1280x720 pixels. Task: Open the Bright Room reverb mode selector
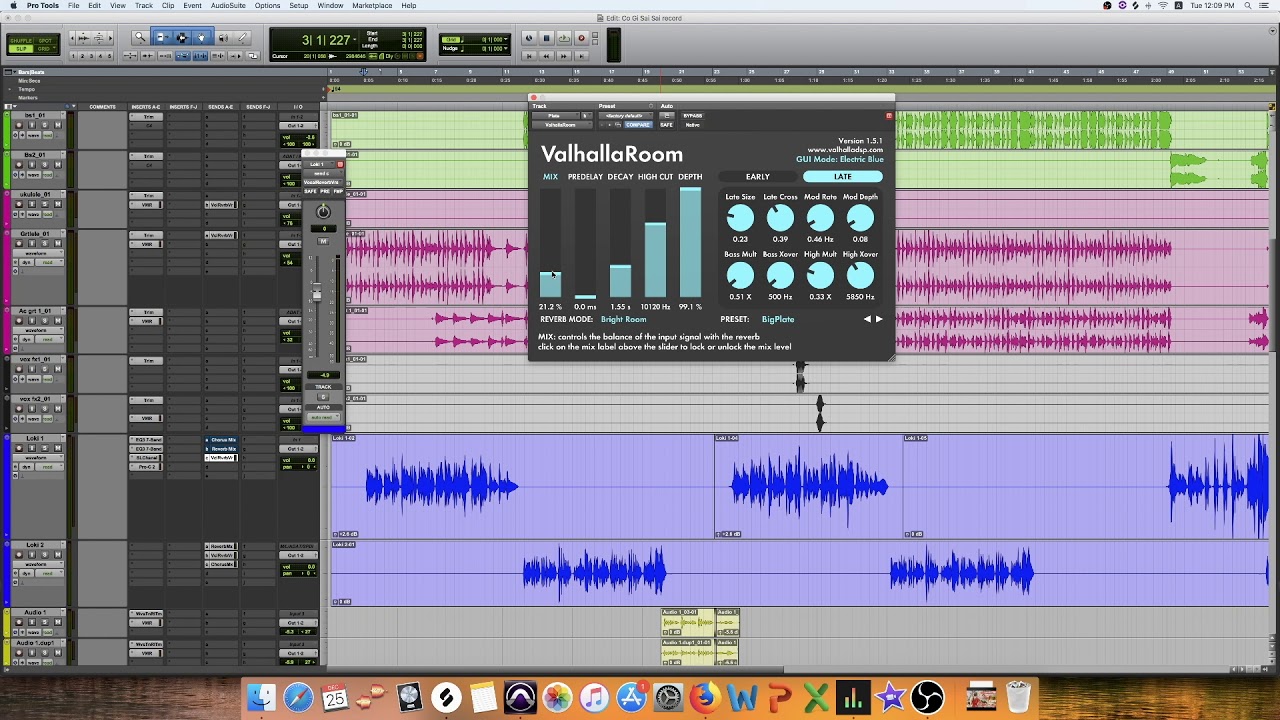tap(623, 319)
